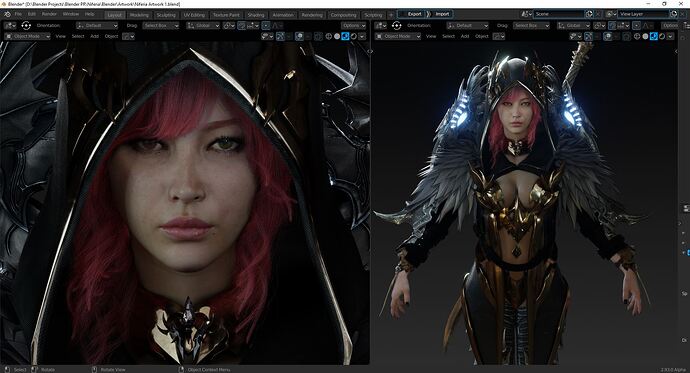
Task: Open Object Mode dropdown in left viewport
Action: click(27, 36)
